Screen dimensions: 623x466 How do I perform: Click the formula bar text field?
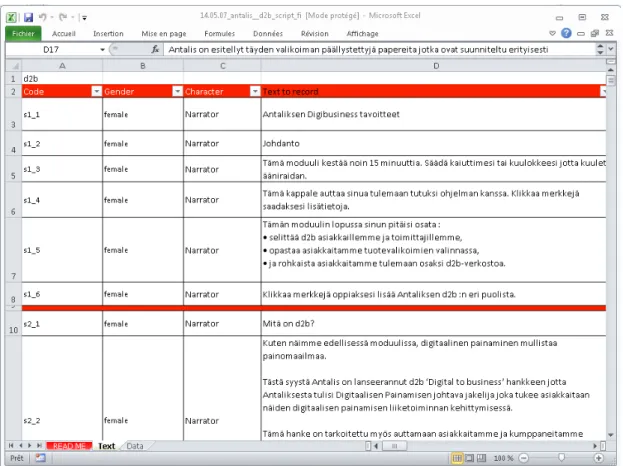(x=379, y=50)
